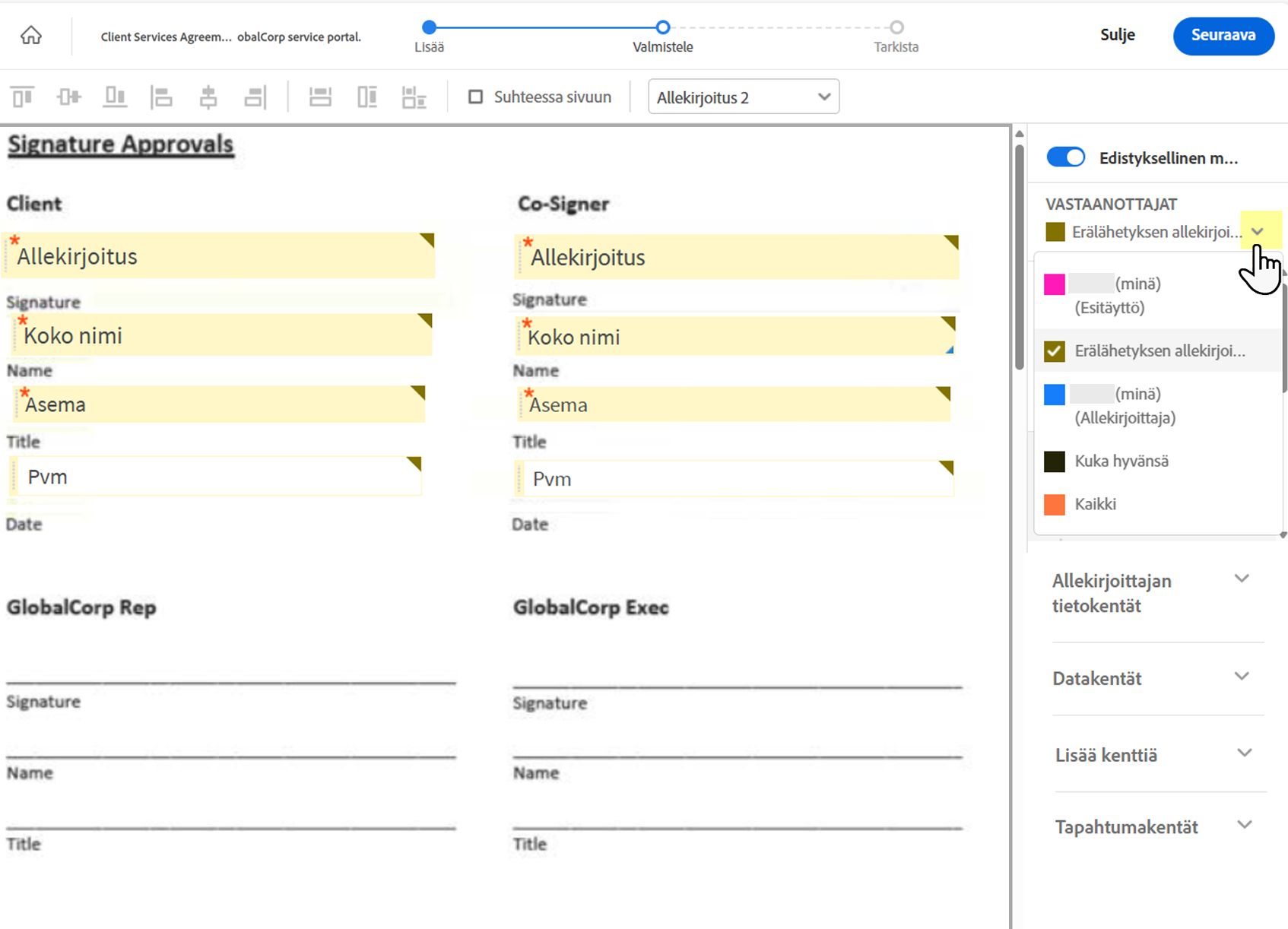
Task: Select Kuka hyvänsä from recipient list
Action: [1121, 461]
